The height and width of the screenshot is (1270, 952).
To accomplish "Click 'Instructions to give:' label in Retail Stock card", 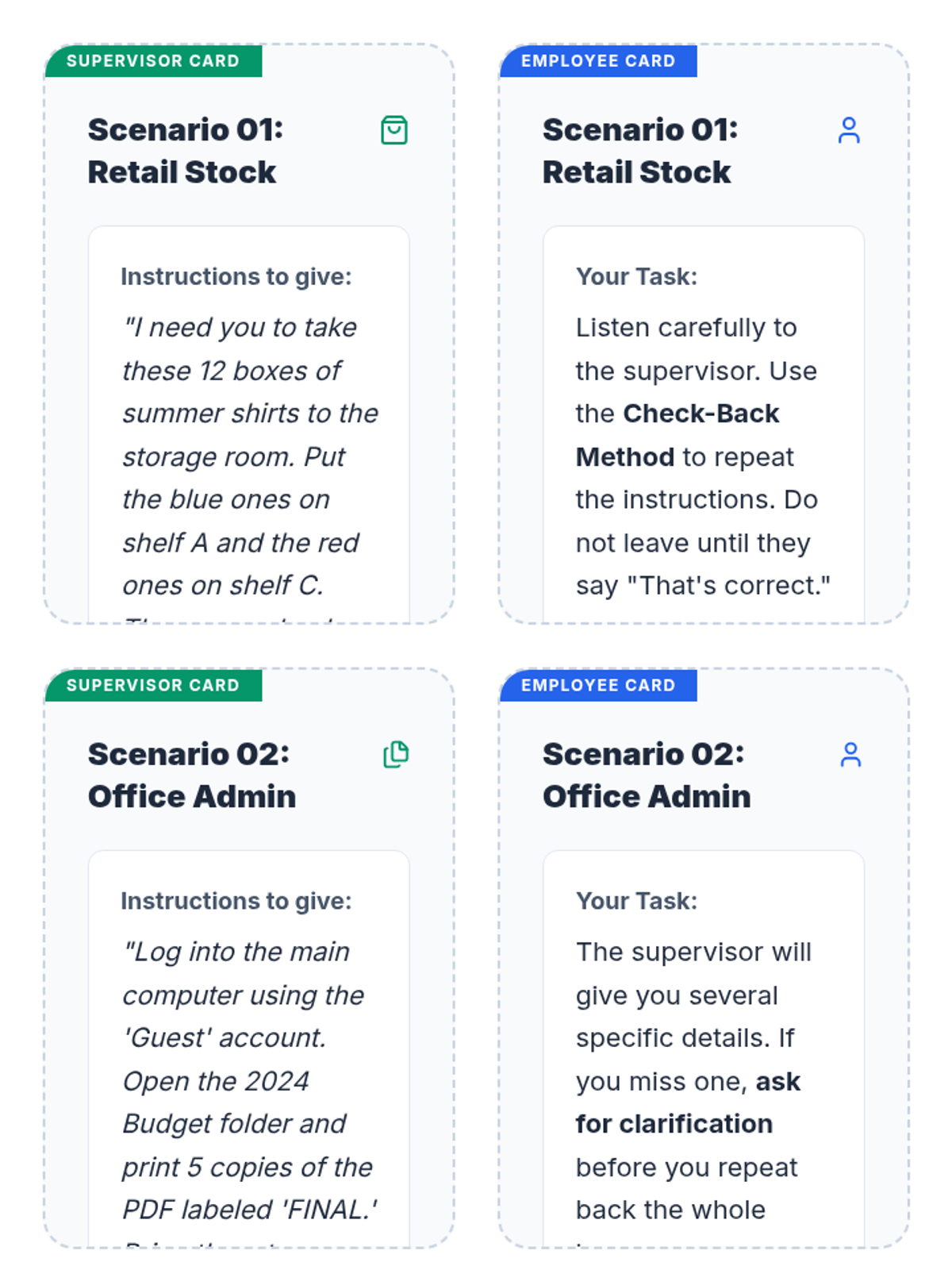I will pos(236,276).
